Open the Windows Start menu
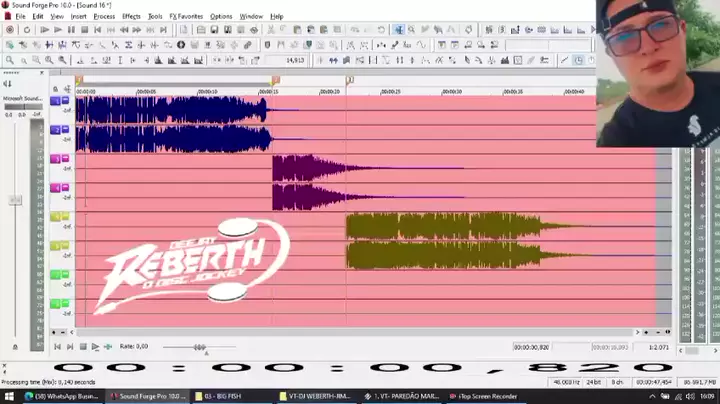The width and height of the screenshot is (720, 404). (x=9, y=396)
